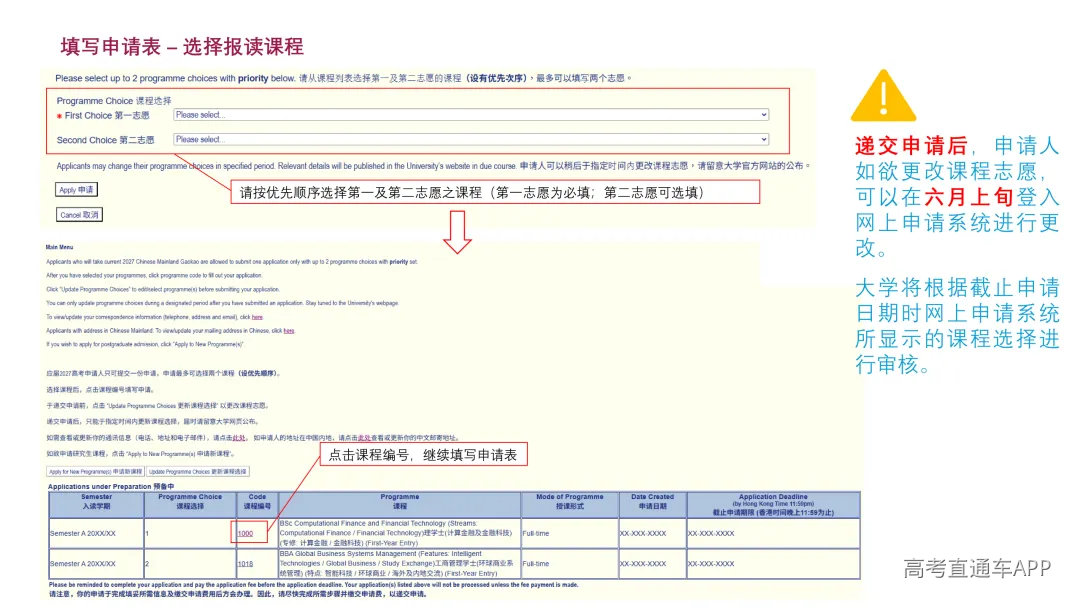
Task: Click the Programme Choice 课程选择 label
Action: [x=114, y=101]
